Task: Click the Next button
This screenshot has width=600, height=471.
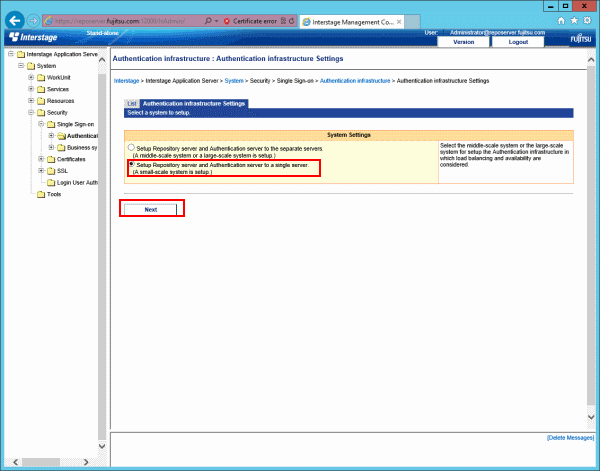Action: [150, 210]
